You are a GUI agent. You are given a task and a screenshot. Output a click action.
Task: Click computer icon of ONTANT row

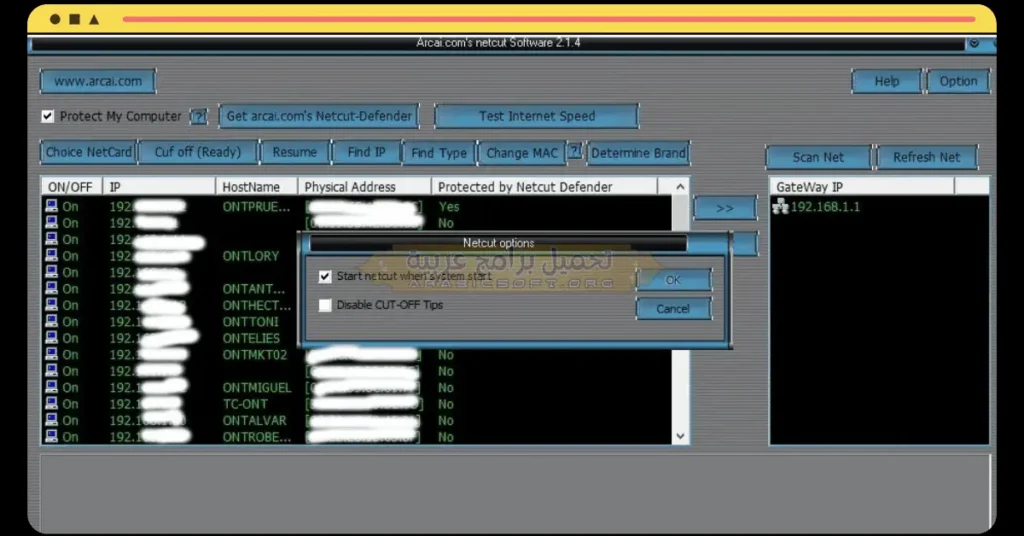point(52,289)
